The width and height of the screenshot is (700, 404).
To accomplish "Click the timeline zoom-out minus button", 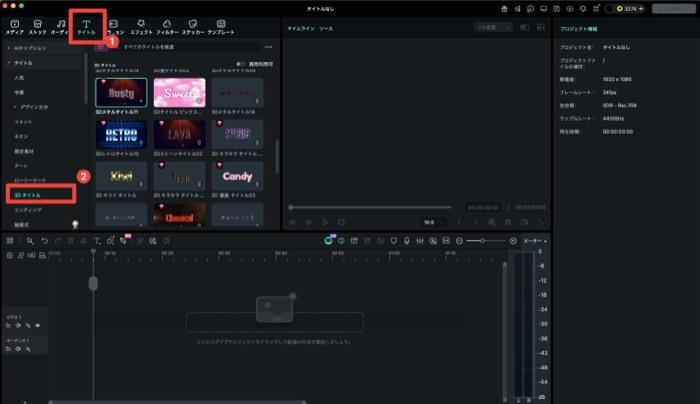I will click(459, 241).
